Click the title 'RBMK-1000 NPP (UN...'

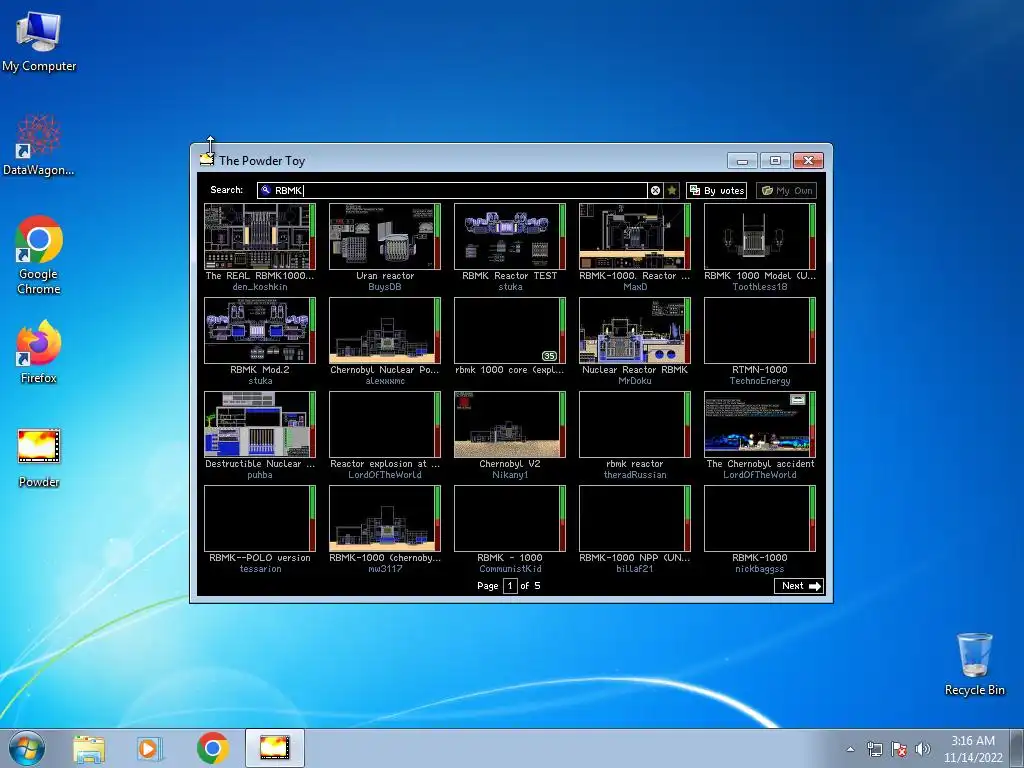[635, 558]
